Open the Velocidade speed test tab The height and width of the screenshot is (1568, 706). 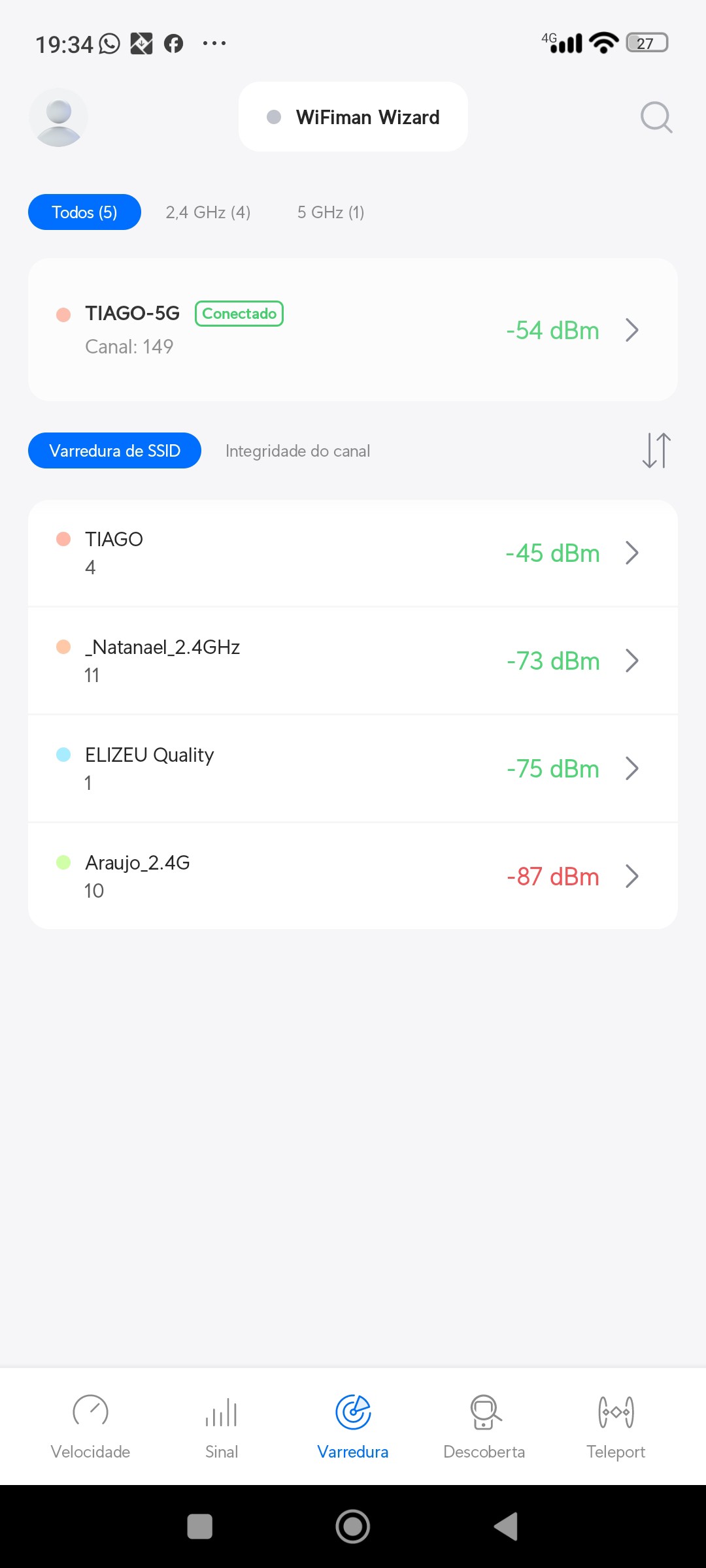[x=90, y=1426]
